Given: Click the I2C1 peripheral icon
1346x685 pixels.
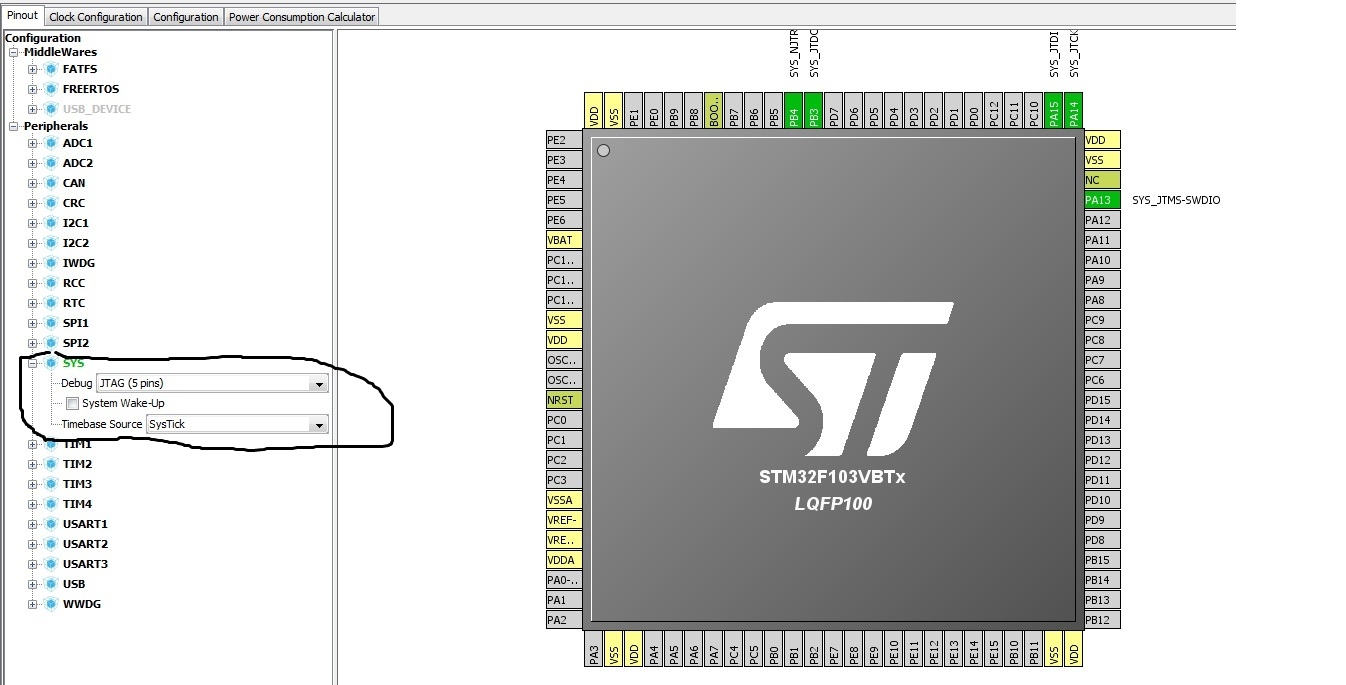Looking at the screenshot, I should [x=50, y=223].
